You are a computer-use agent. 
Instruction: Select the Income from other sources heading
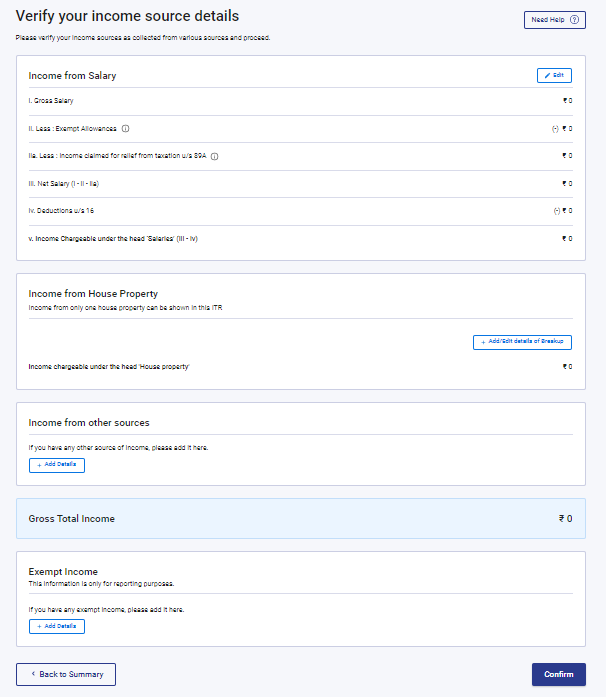(x=89, y=423)
